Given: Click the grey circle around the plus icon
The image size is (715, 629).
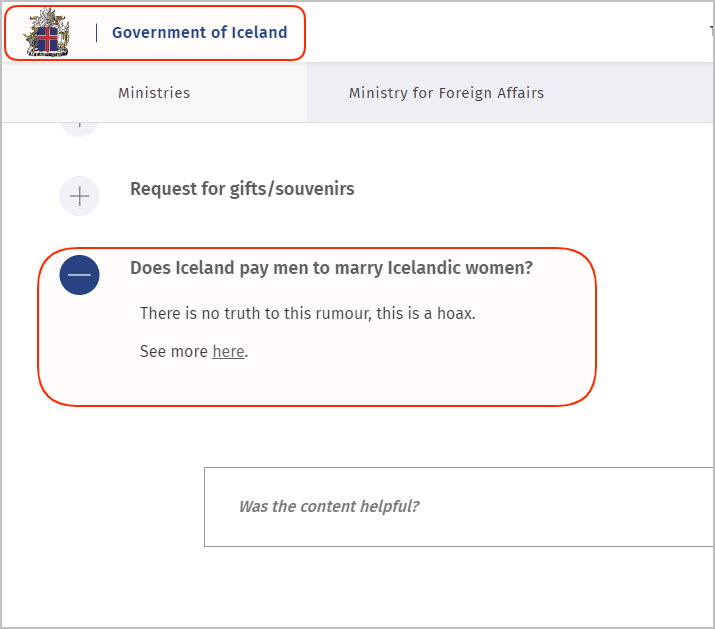Looking at the screenshot, I should pyautogui.click(x=79, y=196).
